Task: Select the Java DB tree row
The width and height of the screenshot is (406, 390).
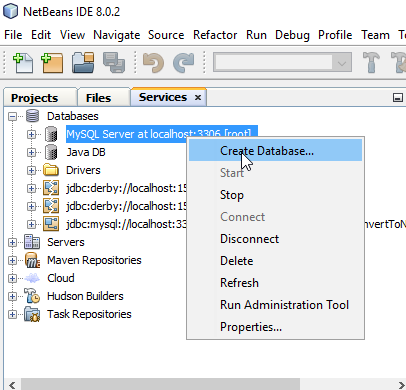Action: point(86,152)
